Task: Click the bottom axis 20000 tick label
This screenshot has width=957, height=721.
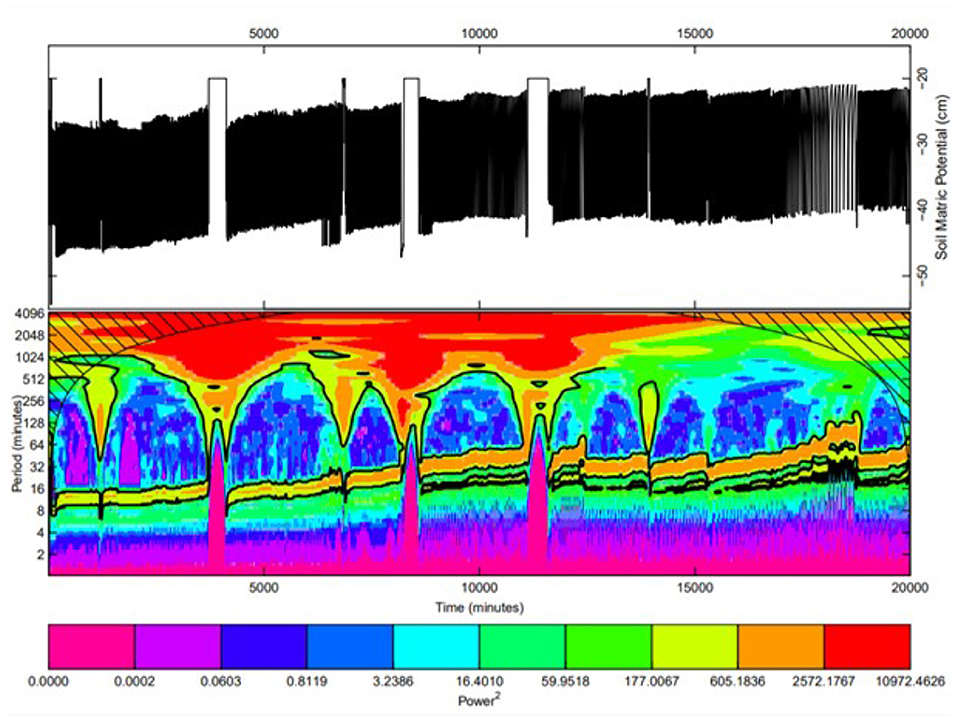Action: (910, 588)
